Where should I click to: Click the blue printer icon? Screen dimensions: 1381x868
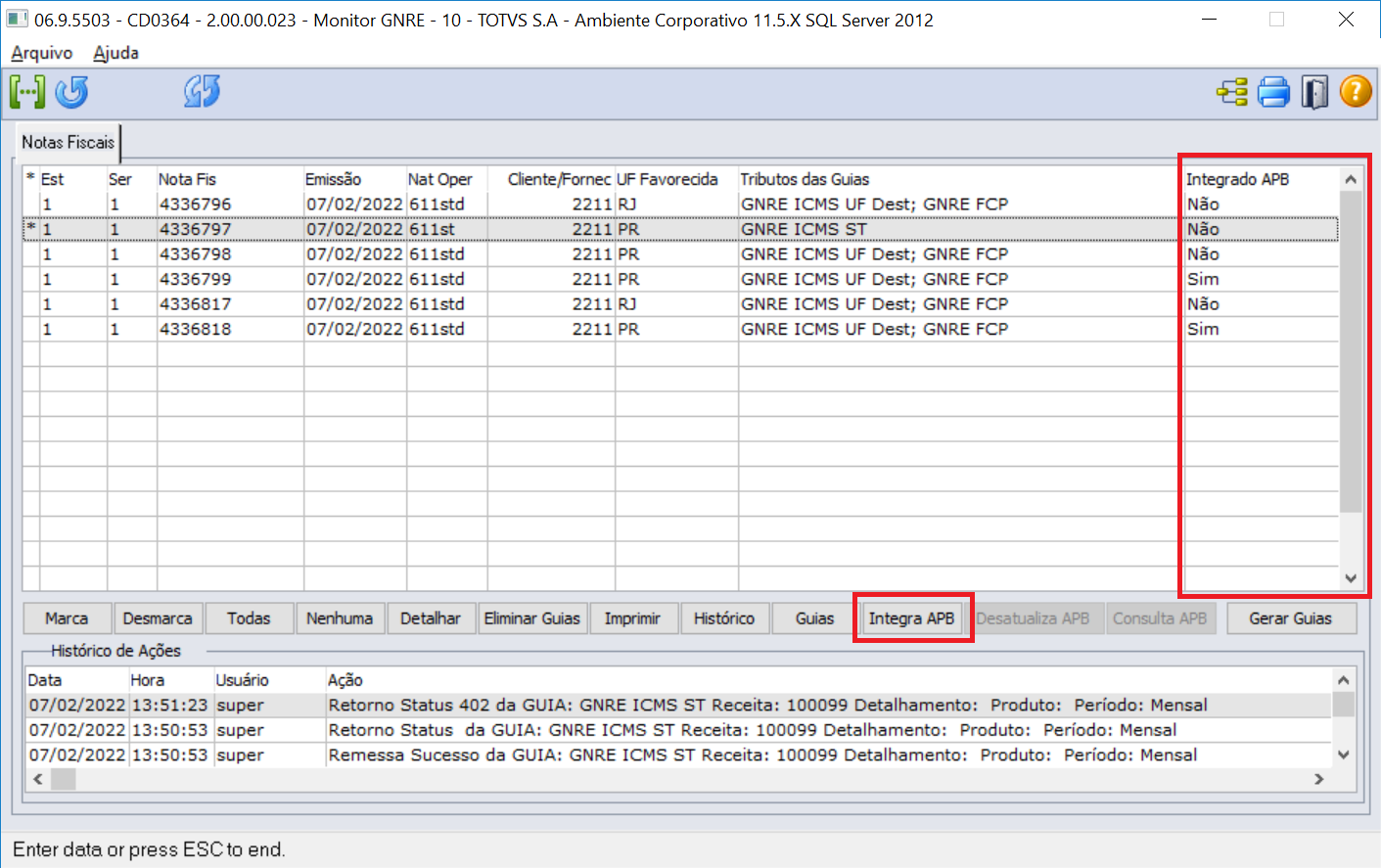pyautogui.click(x=1273, y=92)
